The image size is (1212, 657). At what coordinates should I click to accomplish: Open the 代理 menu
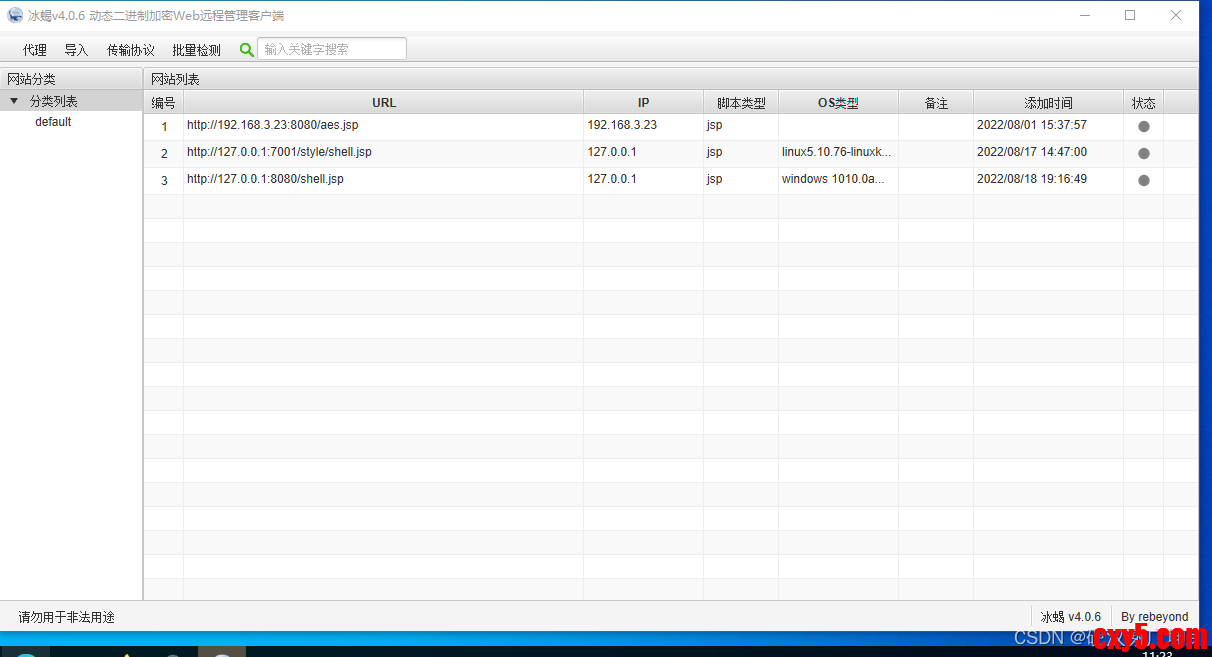pos(35,50)
